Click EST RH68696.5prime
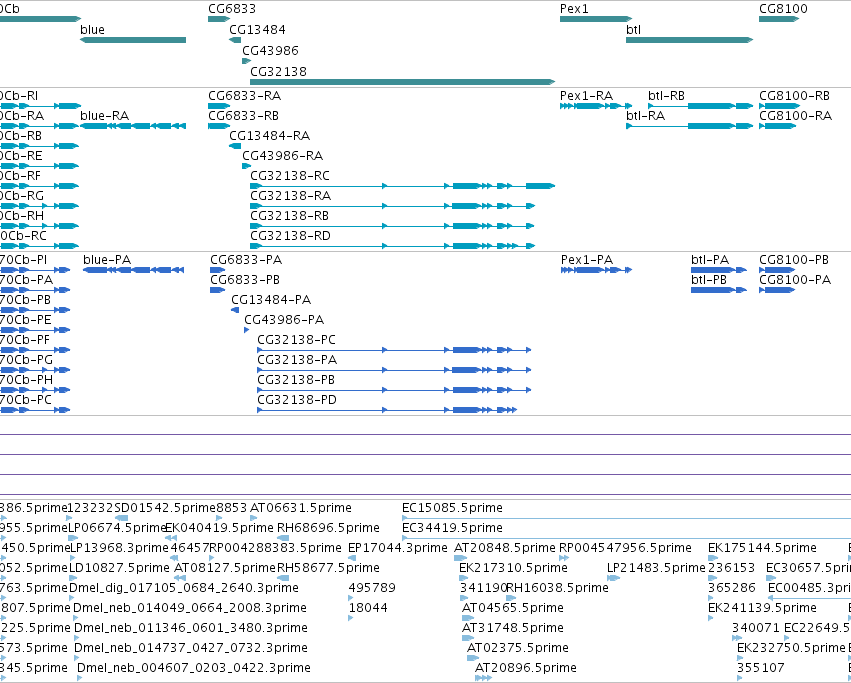This screenshot has width=851, height=683. point(328,528)
